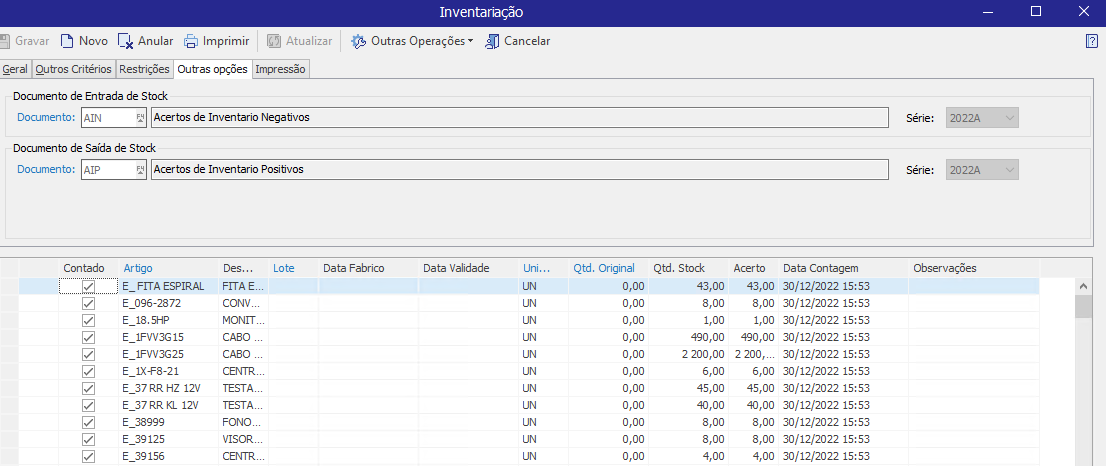
Task: Click the Anular toolbar icon
Action: [125, 41]
